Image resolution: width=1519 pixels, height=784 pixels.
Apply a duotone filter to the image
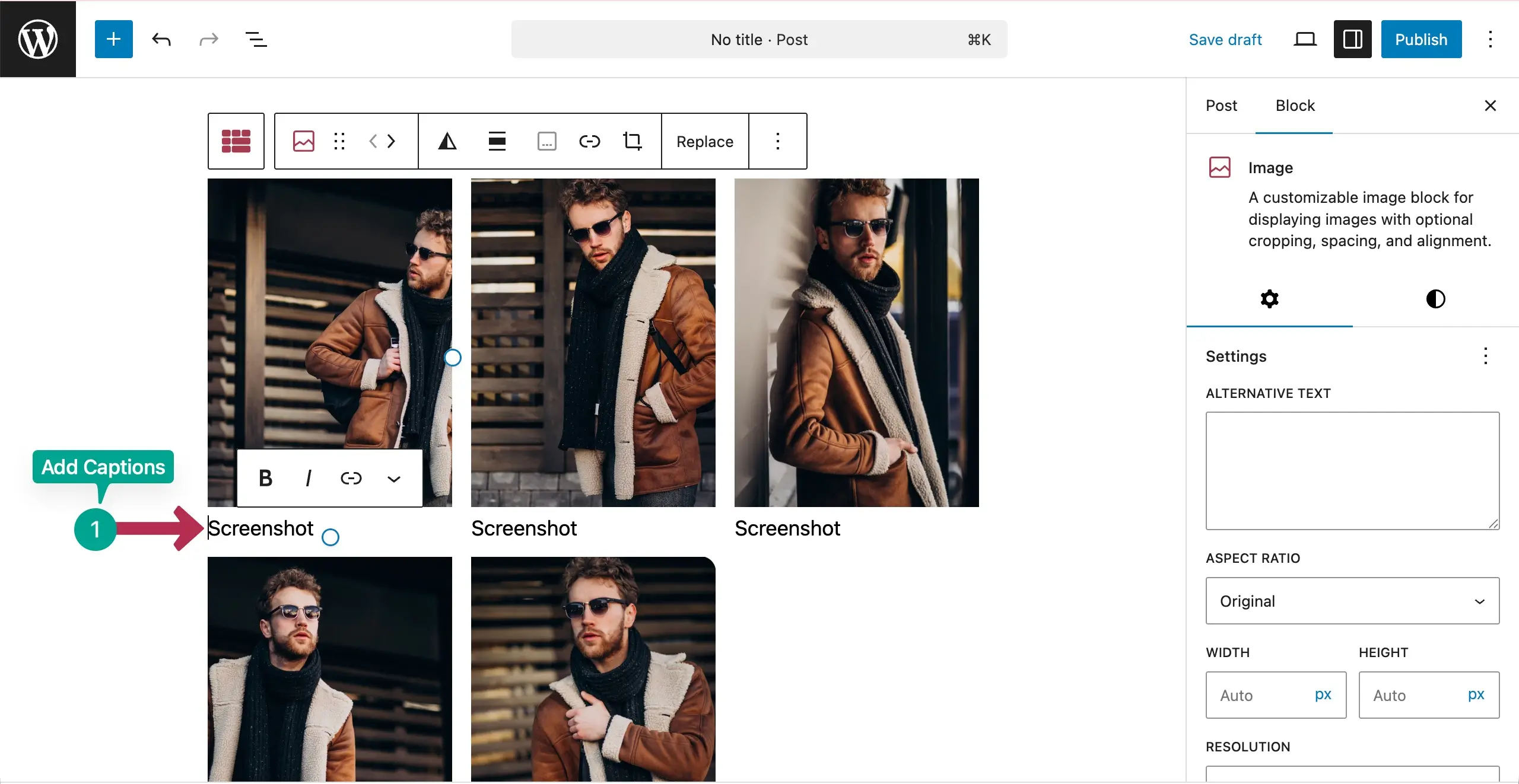click(447, 141)
